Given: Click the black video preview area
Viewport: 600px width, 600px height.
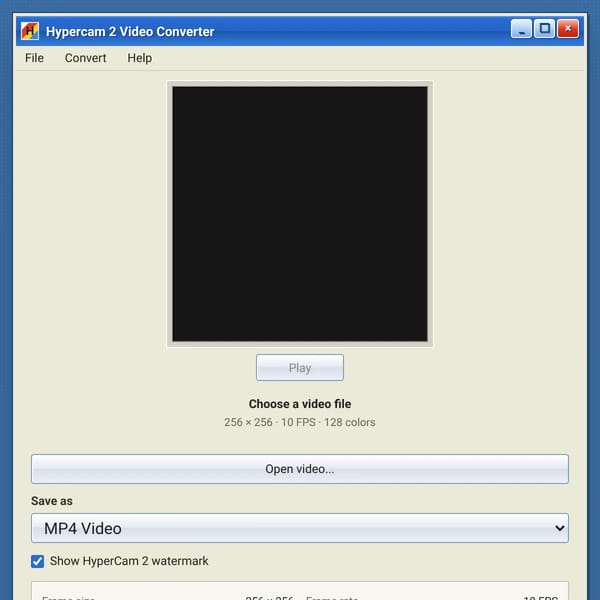Looking at the screenshot, I should [300, 214].
